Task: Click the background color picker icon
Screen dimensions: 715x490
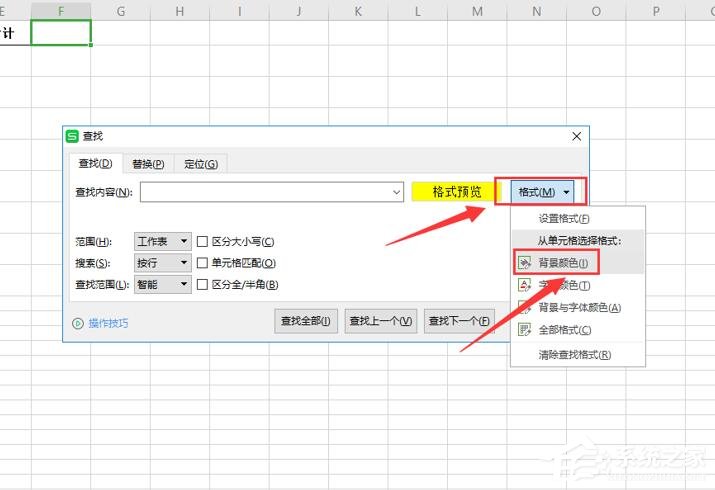Action: [x=523, y=263]
